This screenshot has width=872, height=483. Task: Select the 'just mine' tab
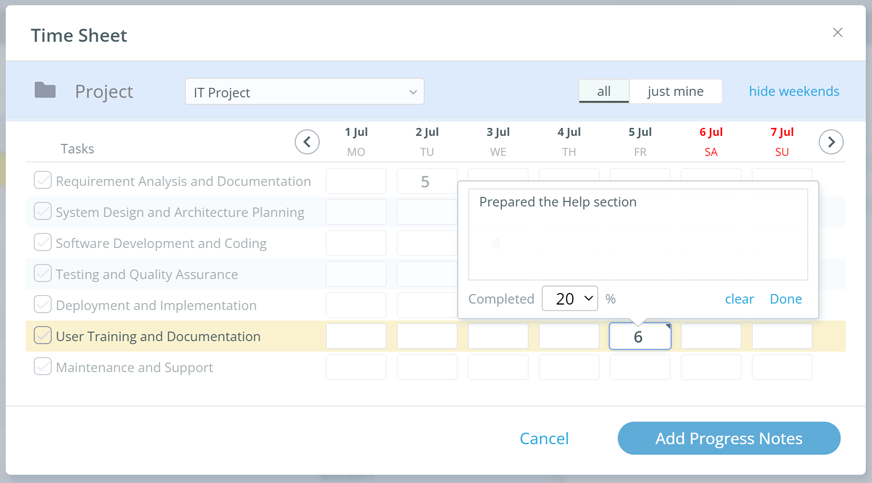click(x=675, y=91)
